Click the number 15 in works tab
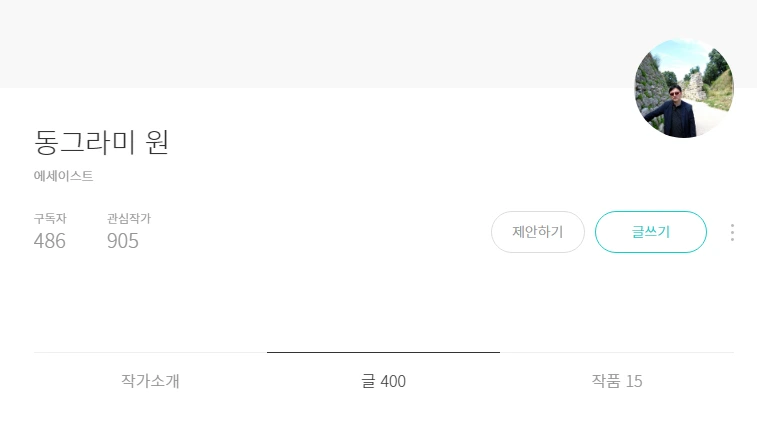757x424 pixels. [x=633, y=381]
